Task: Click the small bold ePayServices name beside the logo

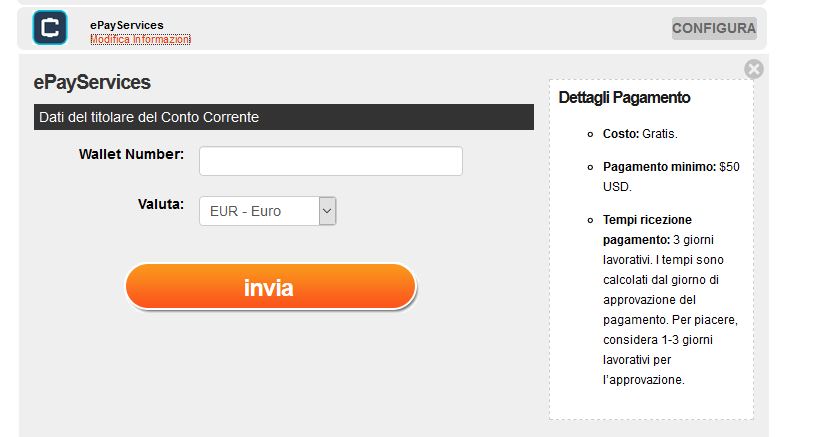Action: (x=126, y=25)
